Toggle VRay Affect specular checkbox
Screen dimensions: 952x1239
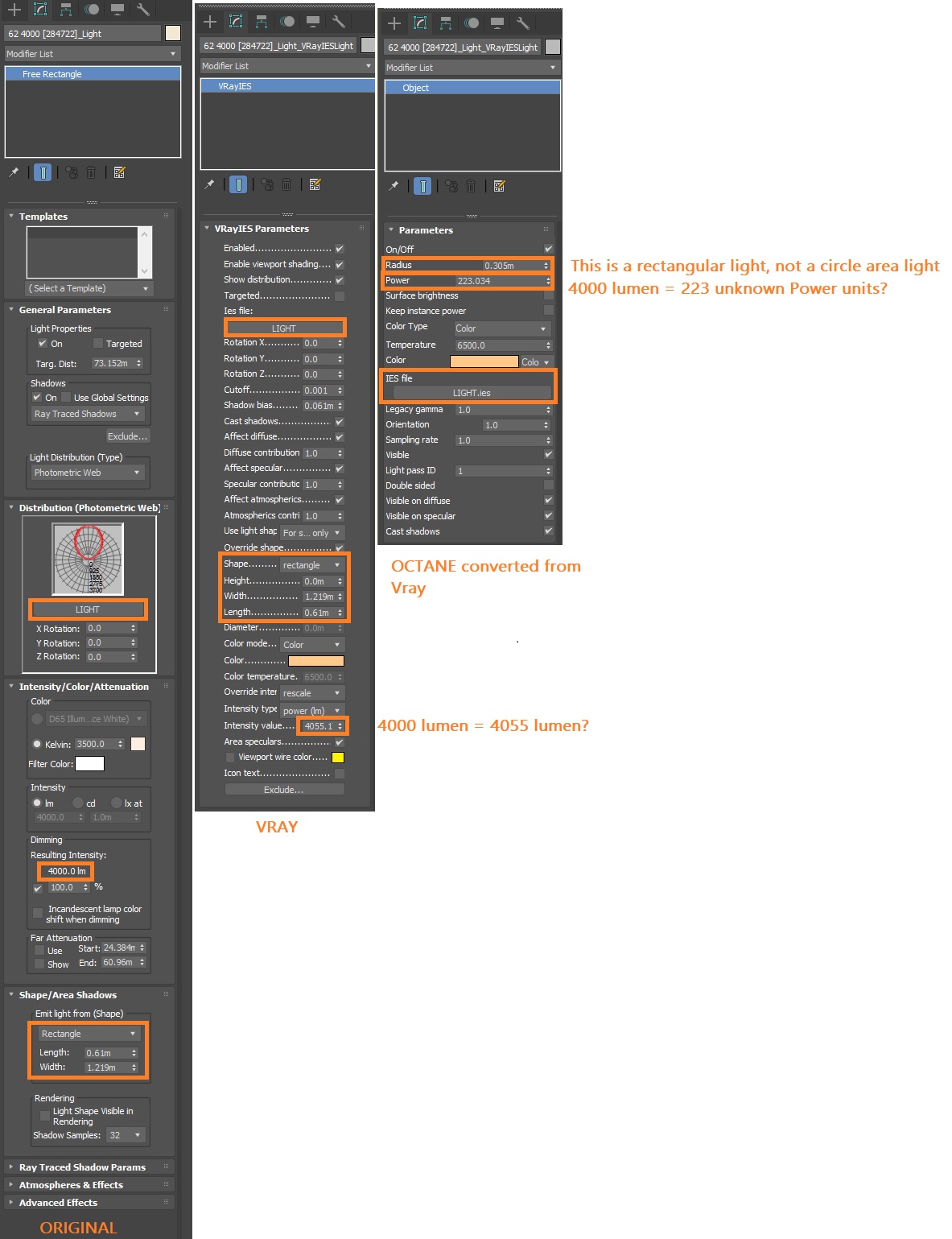tap(340, 468)
